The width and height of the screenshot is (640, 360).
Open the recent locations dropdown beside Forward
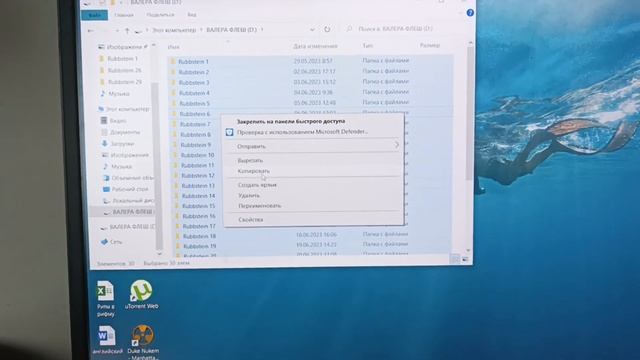117,31
